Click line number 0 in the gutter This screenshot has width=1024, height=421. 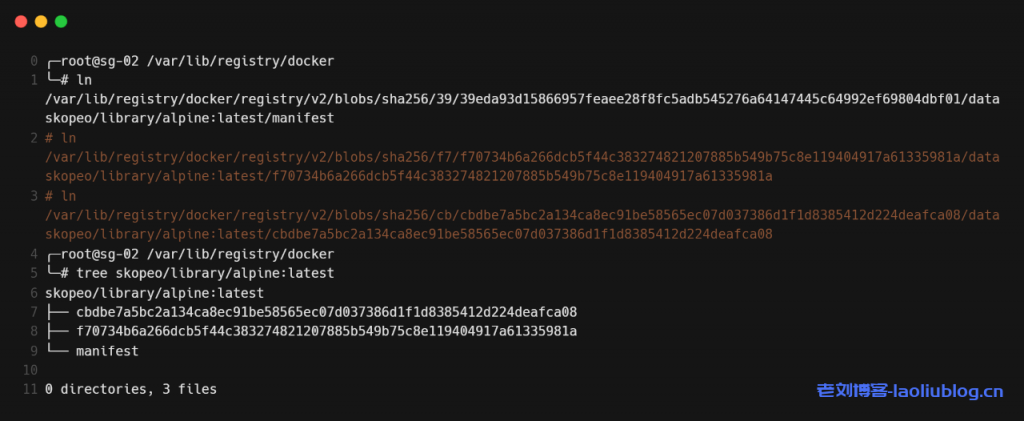34,61
